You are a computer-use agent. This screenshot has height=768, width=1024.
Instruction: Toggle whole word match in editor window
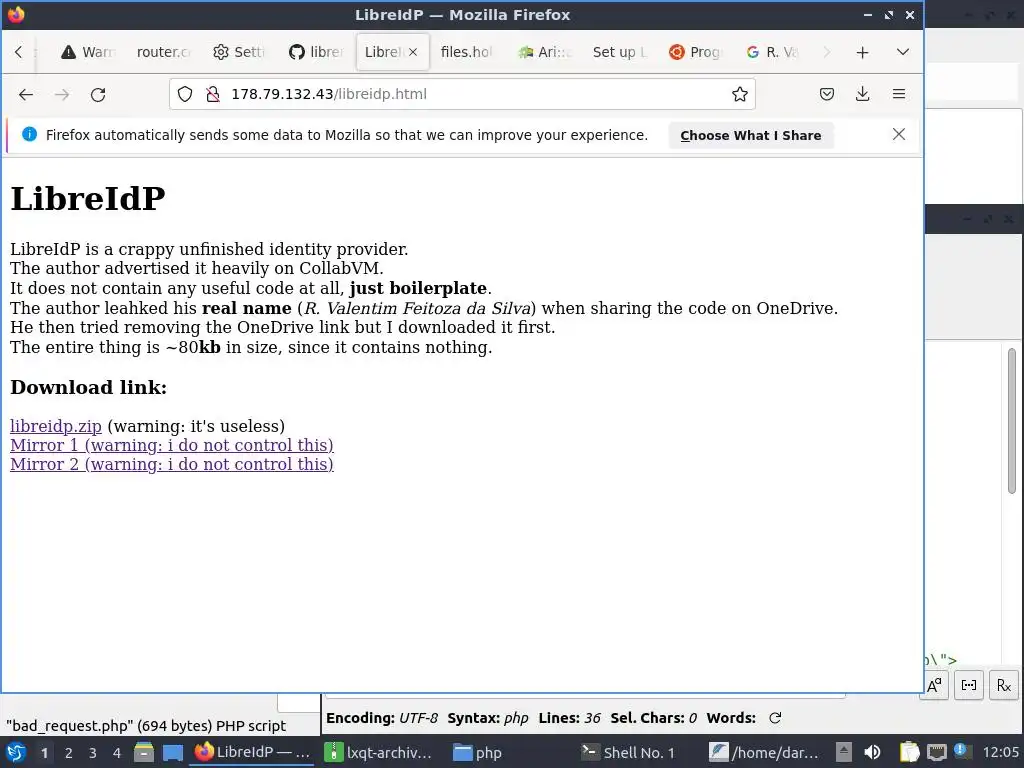(969, 685)
